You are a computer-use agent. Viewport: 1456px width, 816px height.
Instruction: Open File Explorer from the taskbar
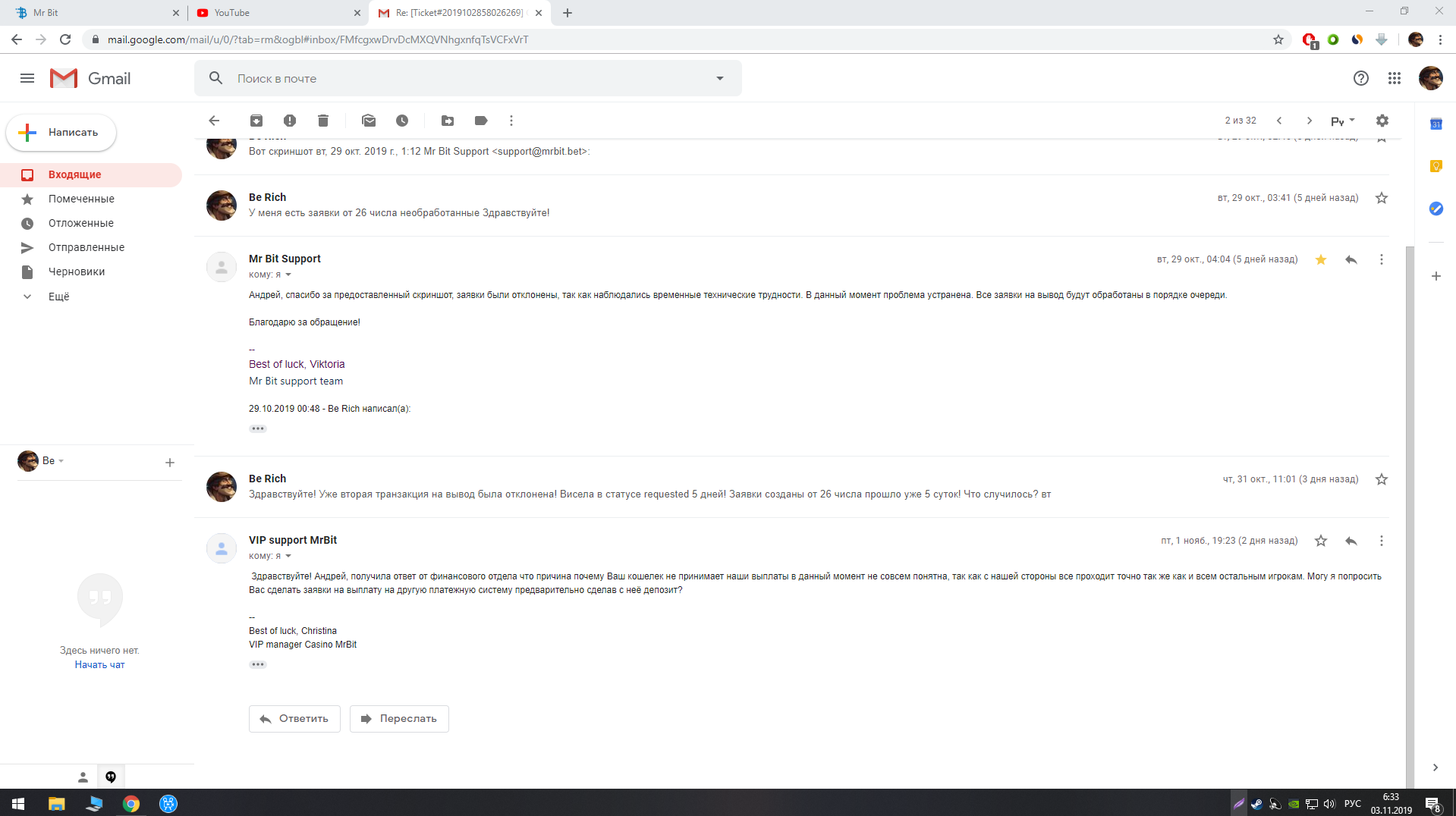57,803
